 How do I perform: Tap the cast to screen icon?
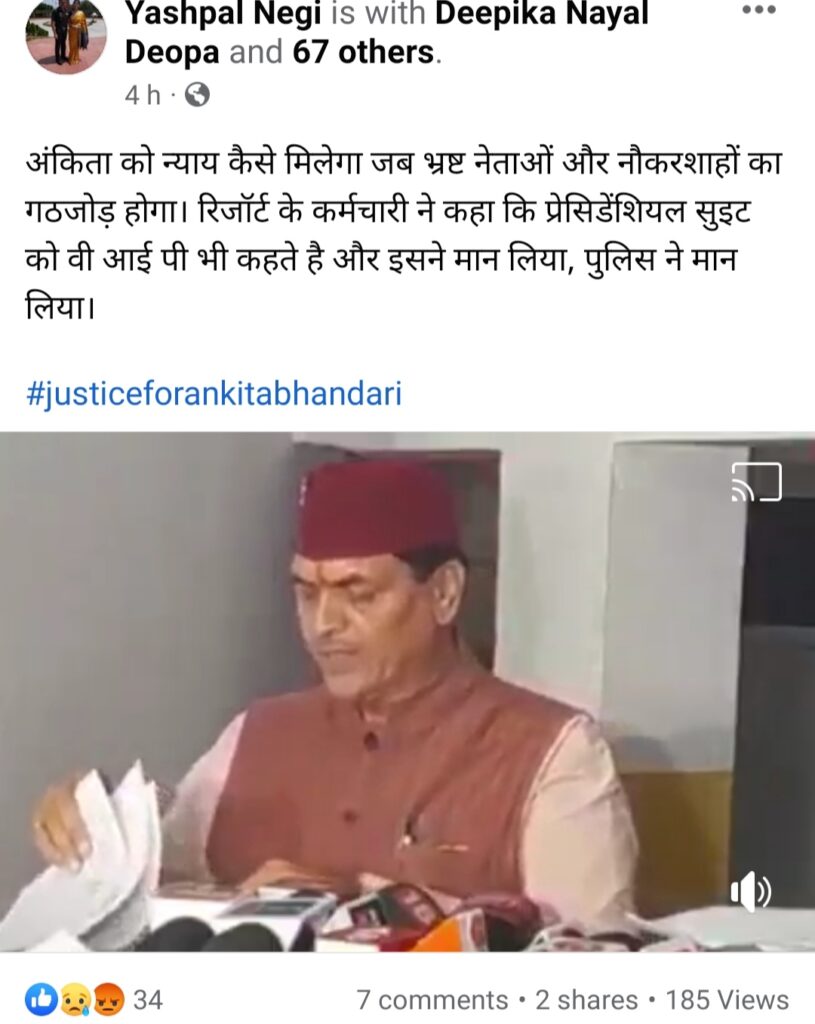click(756, 482)
